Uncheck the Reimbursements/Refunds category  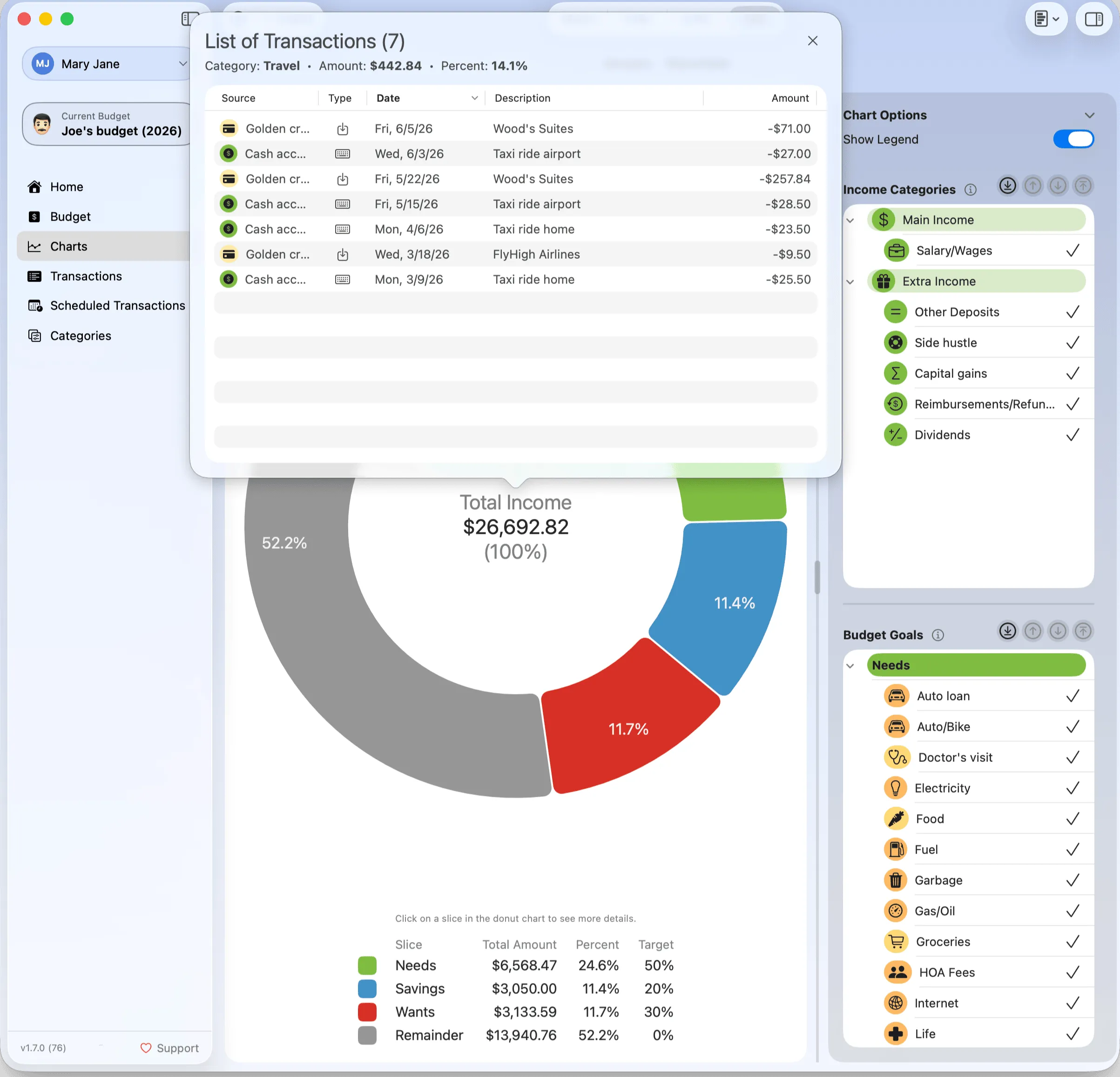coord(1073,404)
